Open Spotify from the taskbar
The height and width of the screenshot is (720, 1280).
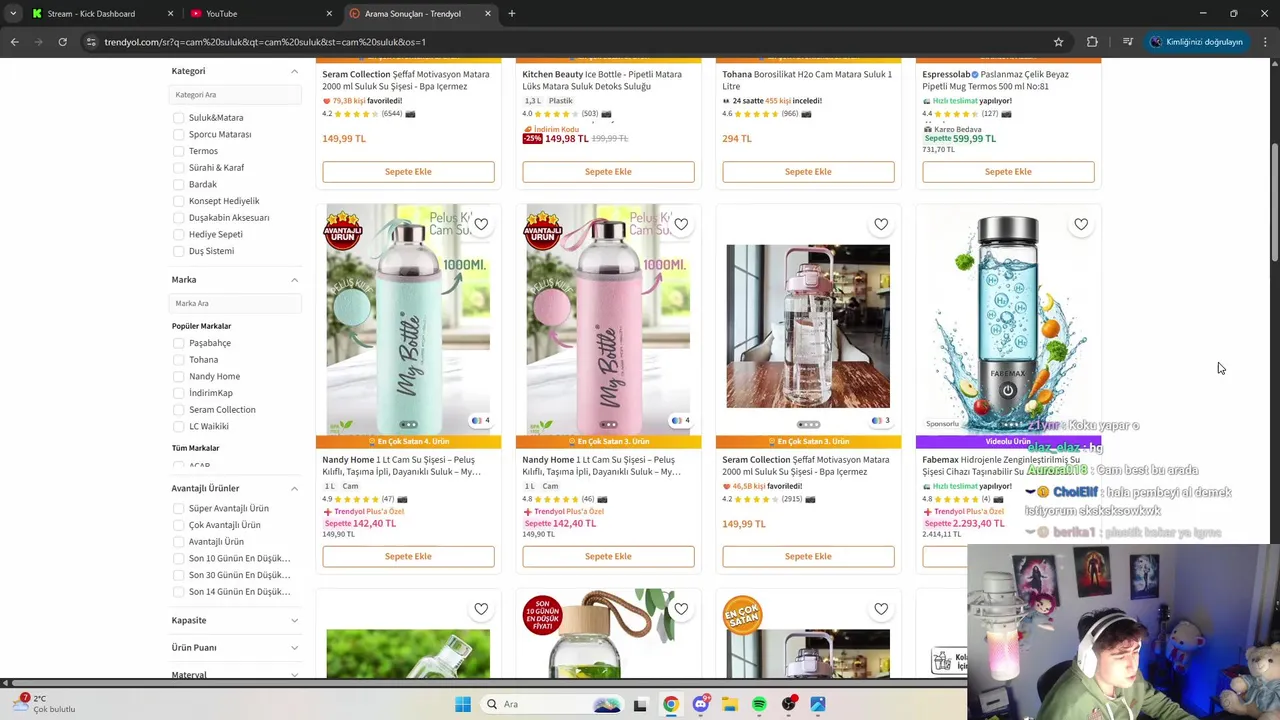tap(759, 704)
